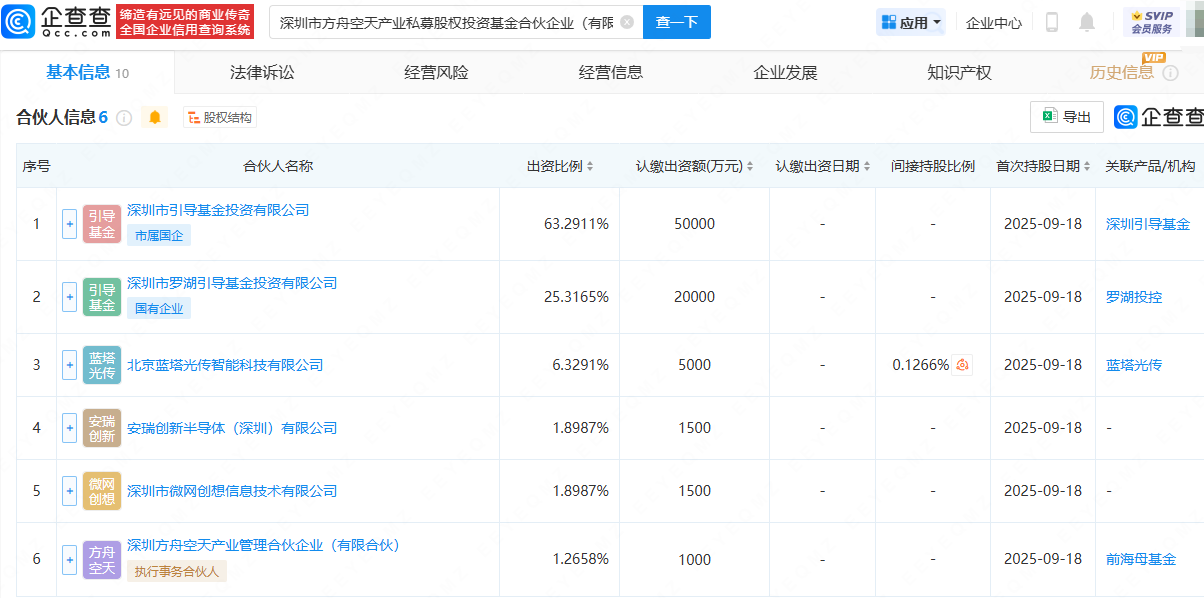Expand row for 安瑞创新半导体（深圳）有限公司
The image size is (1204, 598).
pos(69,428)
